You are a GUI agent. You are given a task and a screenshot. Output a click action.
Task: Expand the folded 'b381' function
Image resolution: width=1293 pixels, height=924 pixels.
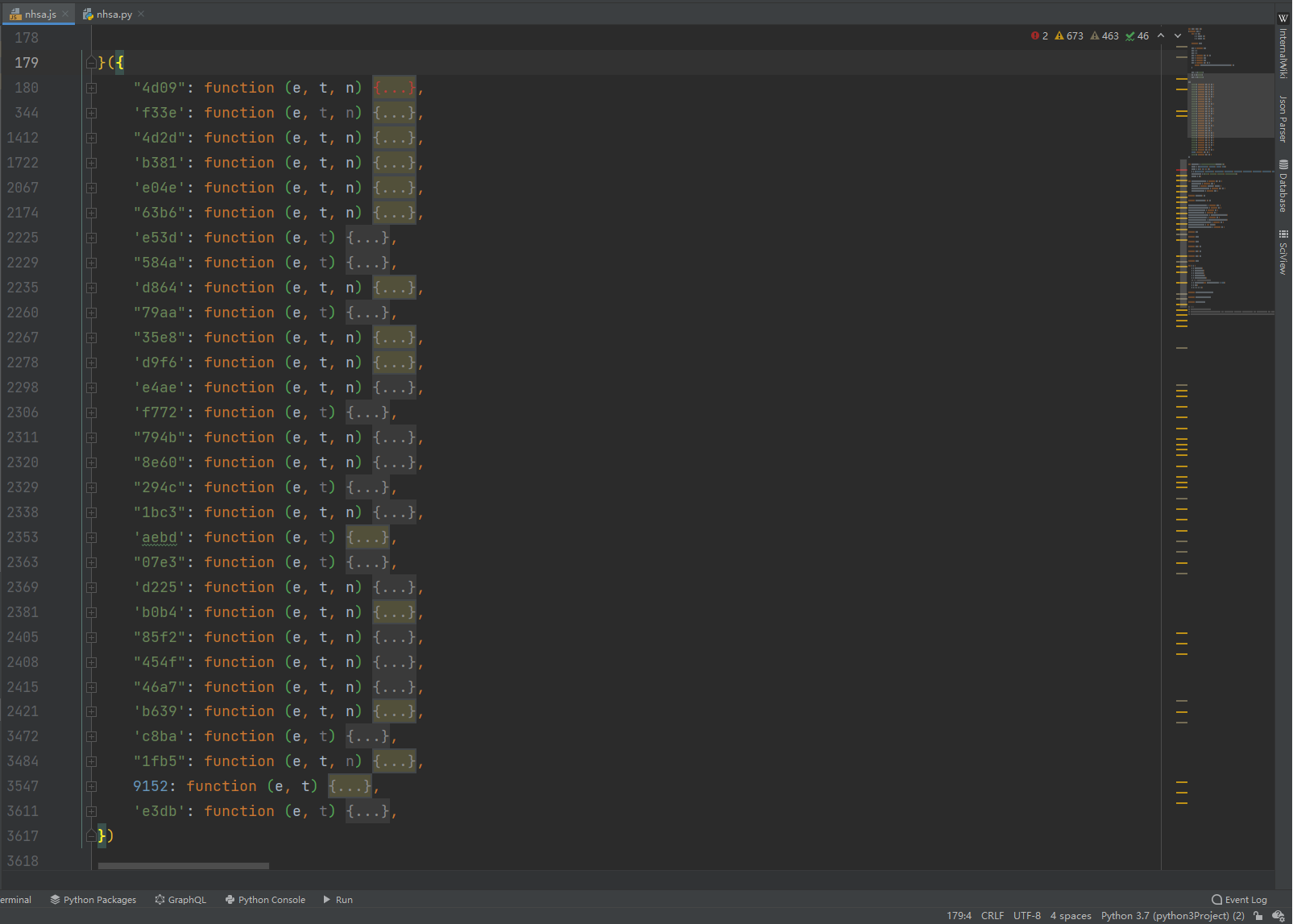coord(91,163)
